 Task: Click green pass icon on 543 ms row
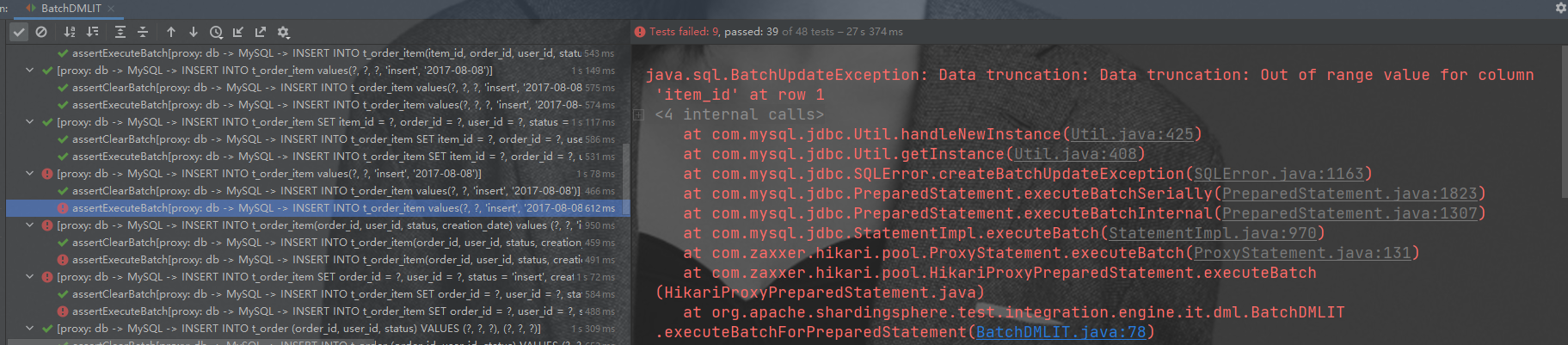pos(63,53)
